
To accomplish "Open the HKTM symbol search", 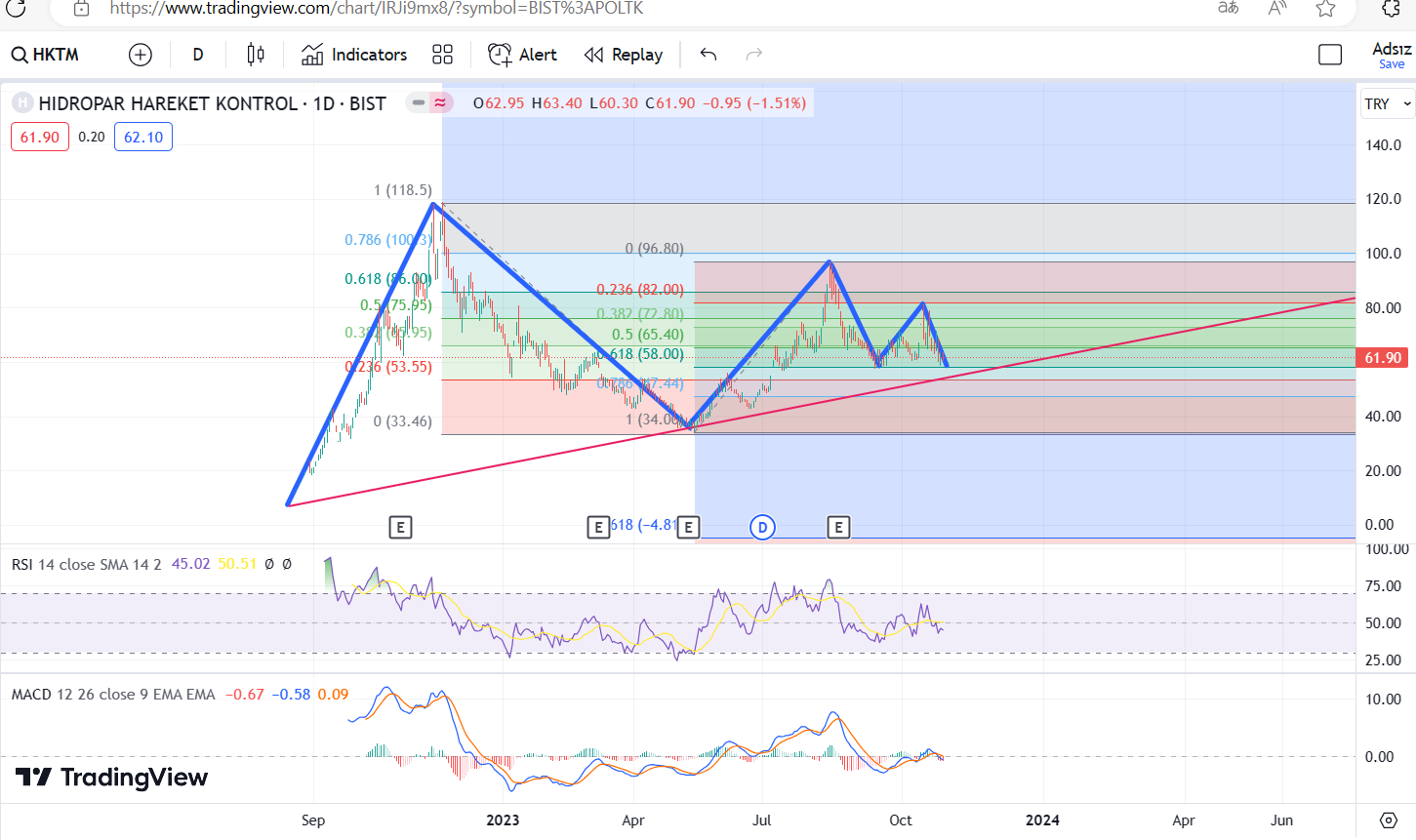I will (x=45, y=55).
